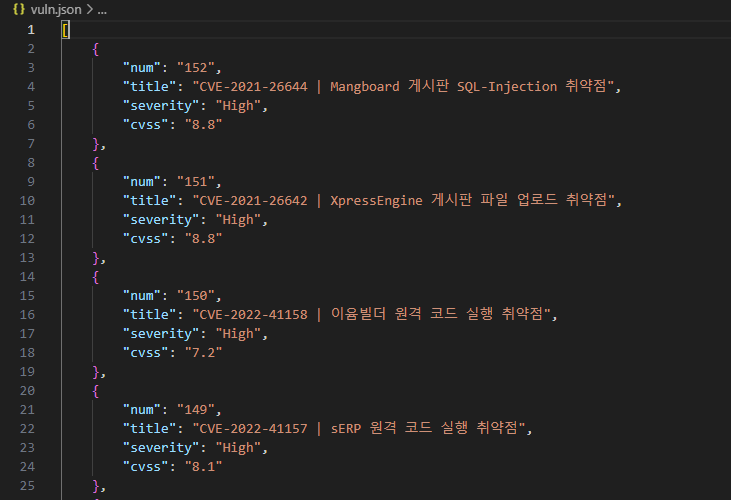
Task: Click the word Mangboard in line 4
Action: coord(365,87)
